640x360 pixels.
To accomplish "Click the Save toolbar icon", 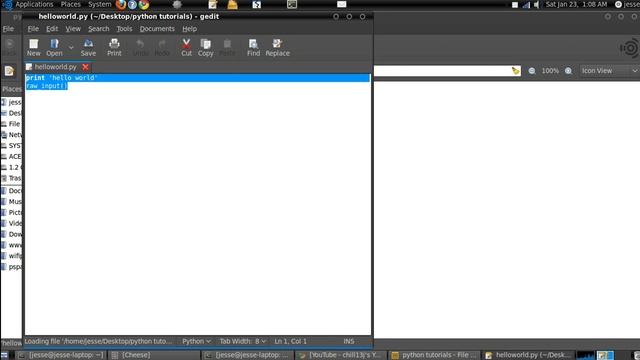I will [88, 47].
